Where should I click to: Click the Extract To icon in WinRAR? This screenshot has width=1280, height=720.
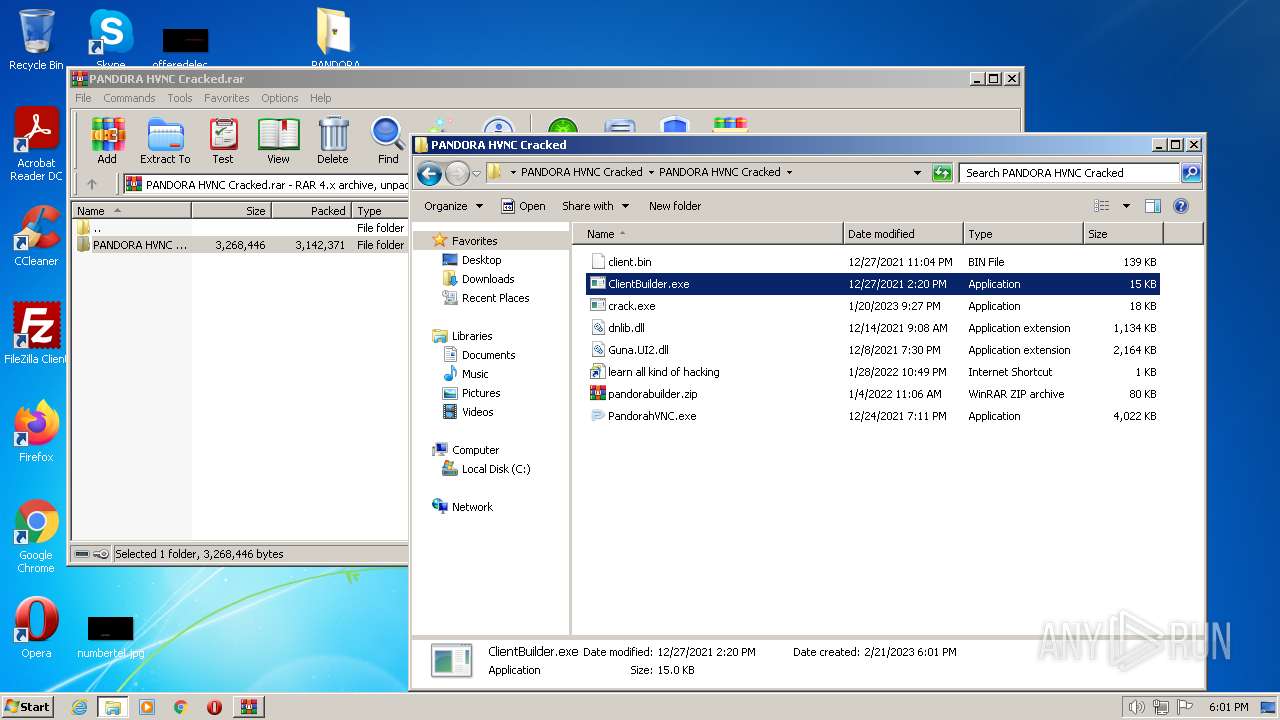click(x=165, y=140)
